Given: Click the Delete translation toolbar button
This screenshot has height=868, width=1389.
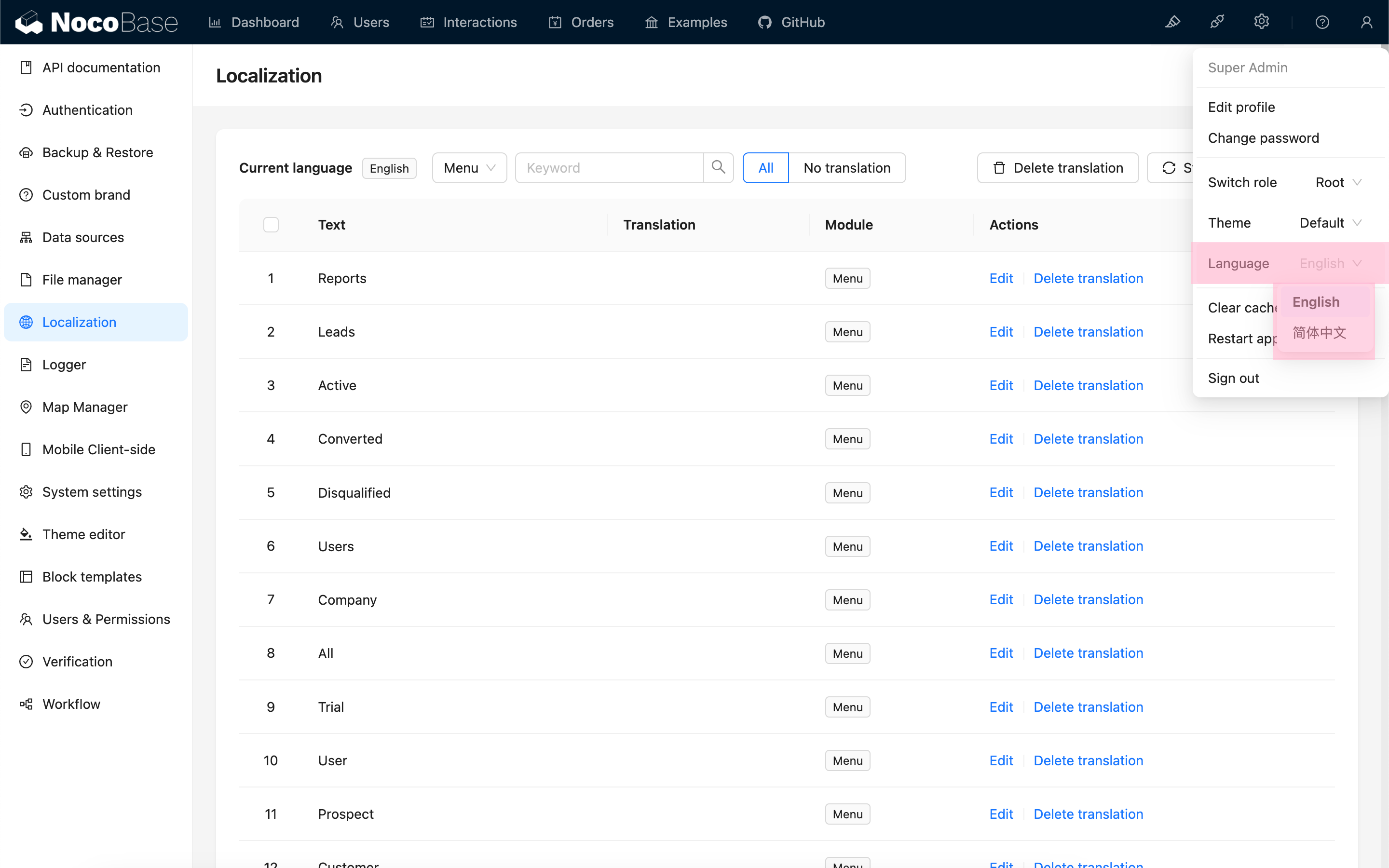Looking at the screenshot, I should click(x=1057, y=168).
